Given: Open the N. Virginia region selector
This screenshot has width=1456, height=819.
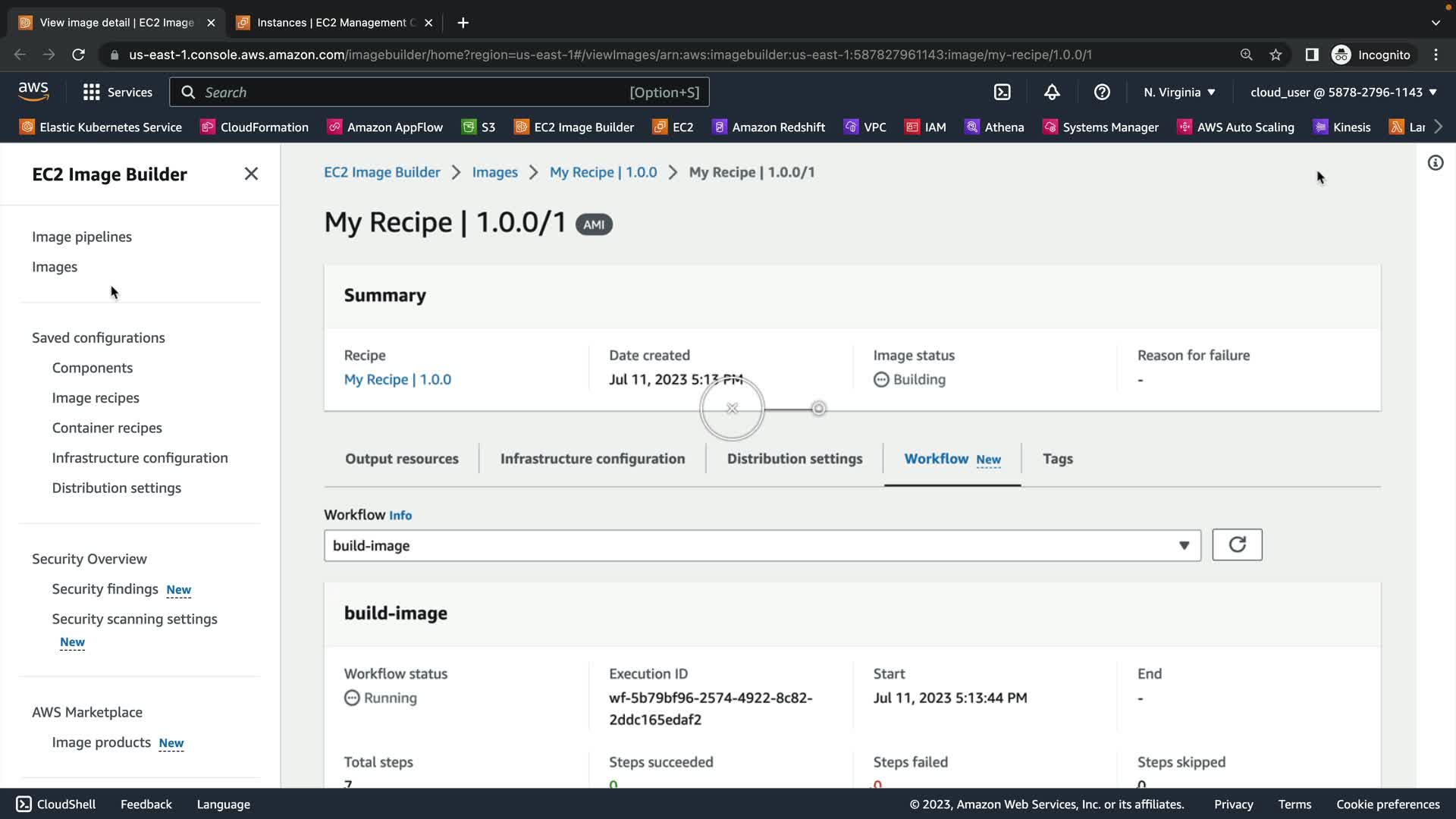Looking at the screenshot, I should pyautogui.click(x=1179, y=93).
